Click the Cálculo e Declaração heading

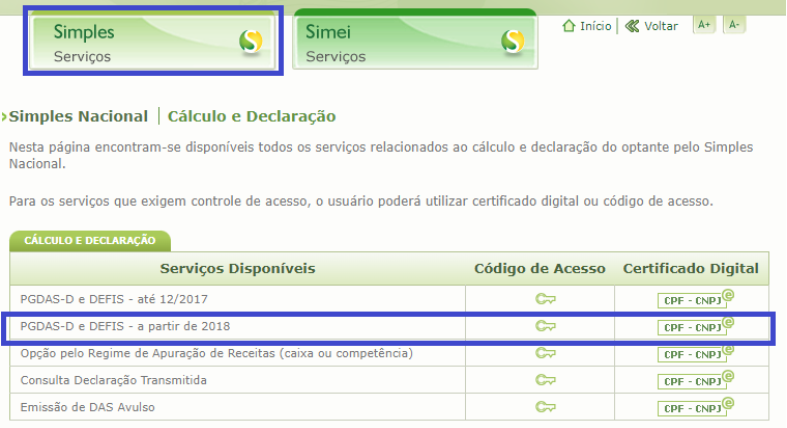pos(251,116)
